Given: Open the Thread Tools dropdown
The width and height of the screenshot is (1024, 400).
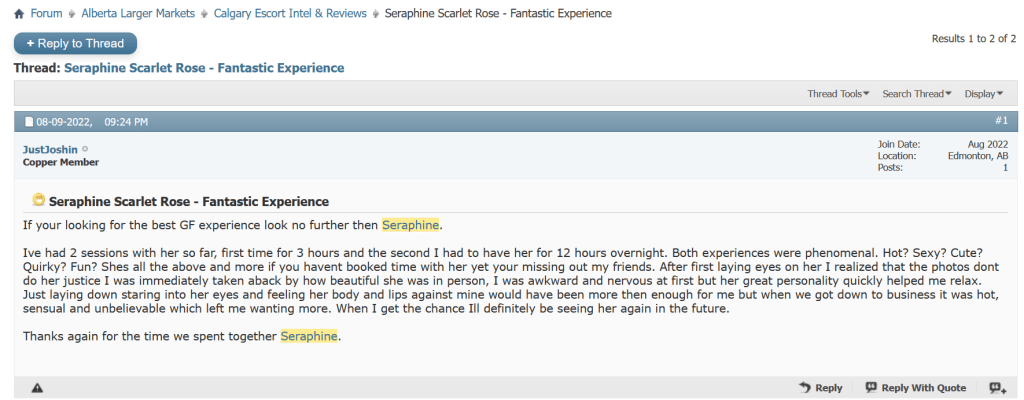Looking at the screenshot, I should [838, 94].
